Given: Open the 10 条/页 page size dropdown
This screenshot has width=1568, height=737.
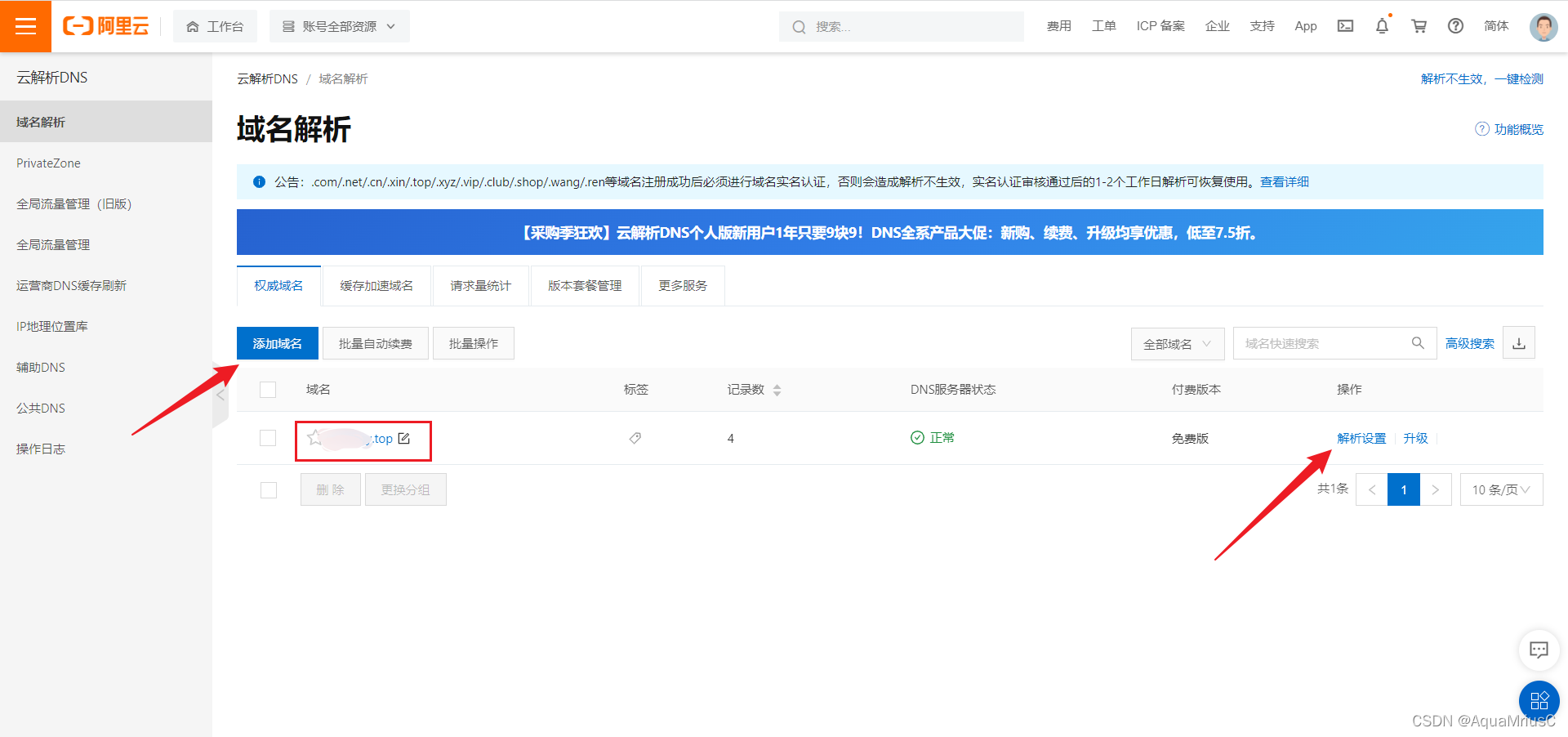Looking at the screenshot, I should [1501, 489].
